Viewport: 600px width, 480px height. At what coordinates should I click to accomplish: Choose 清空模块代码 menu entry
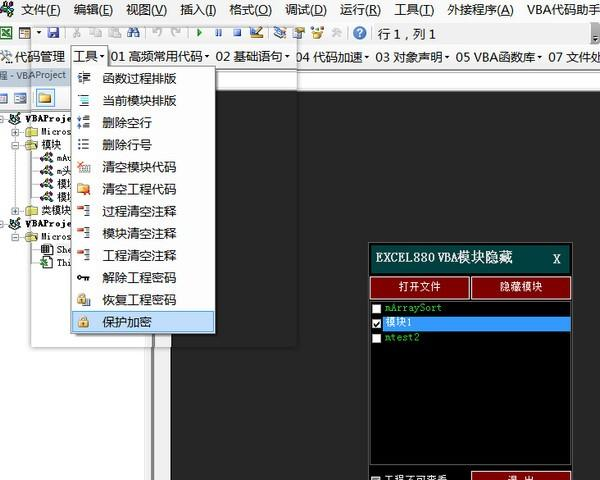point(143,167)
